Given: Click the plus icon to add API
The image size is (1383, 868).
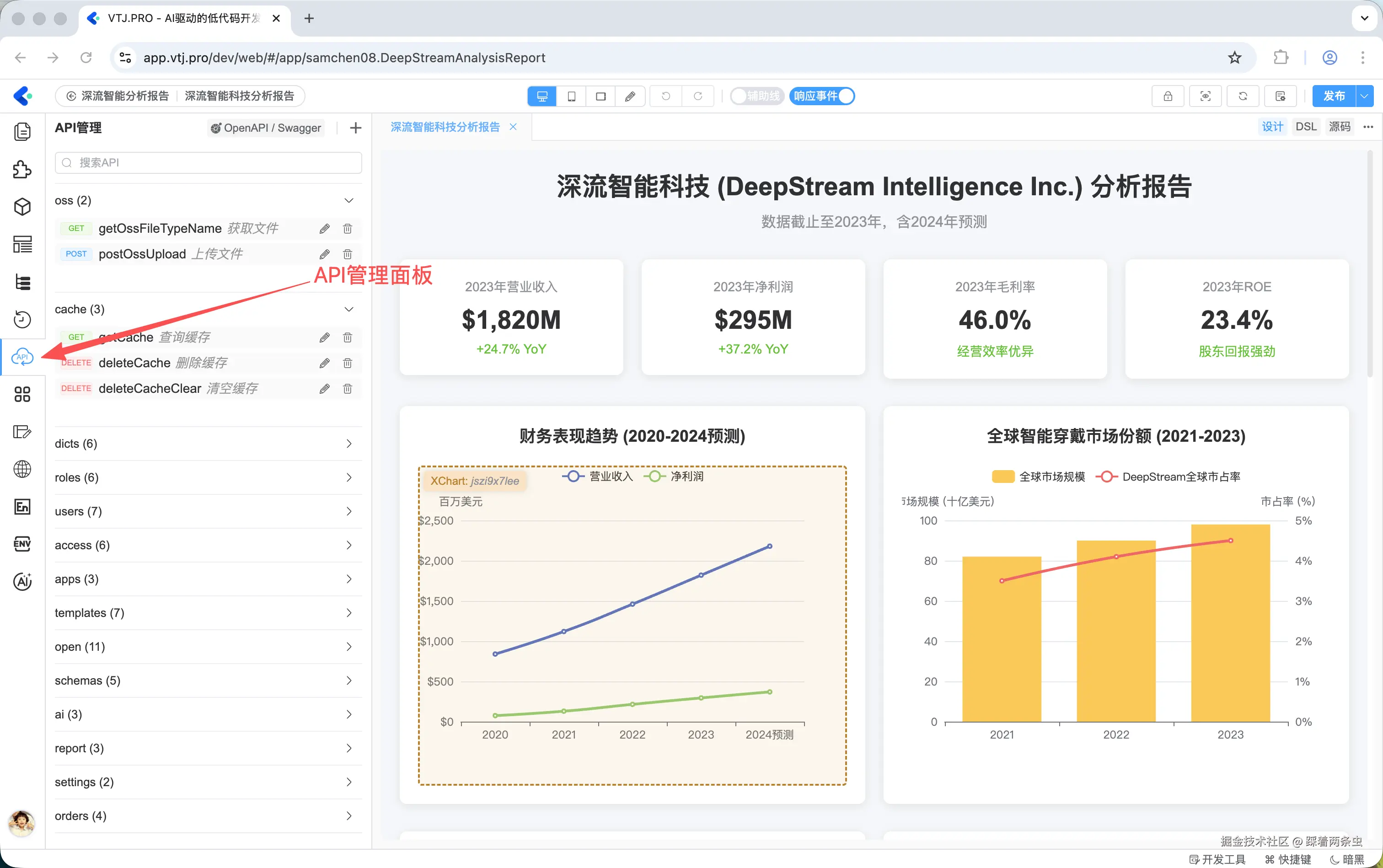Looking at the screenshot, I should pos(355,128).
